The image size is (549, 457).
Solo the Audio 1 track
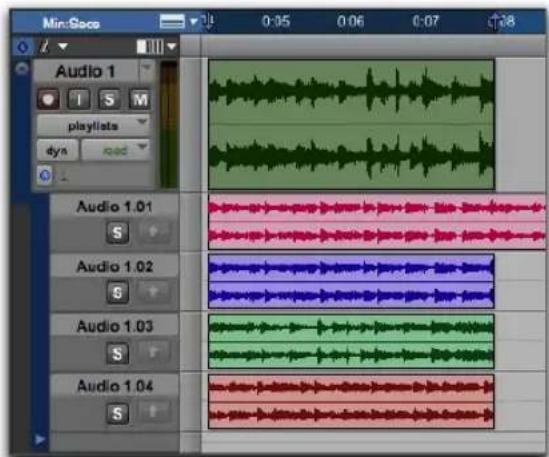109,99
